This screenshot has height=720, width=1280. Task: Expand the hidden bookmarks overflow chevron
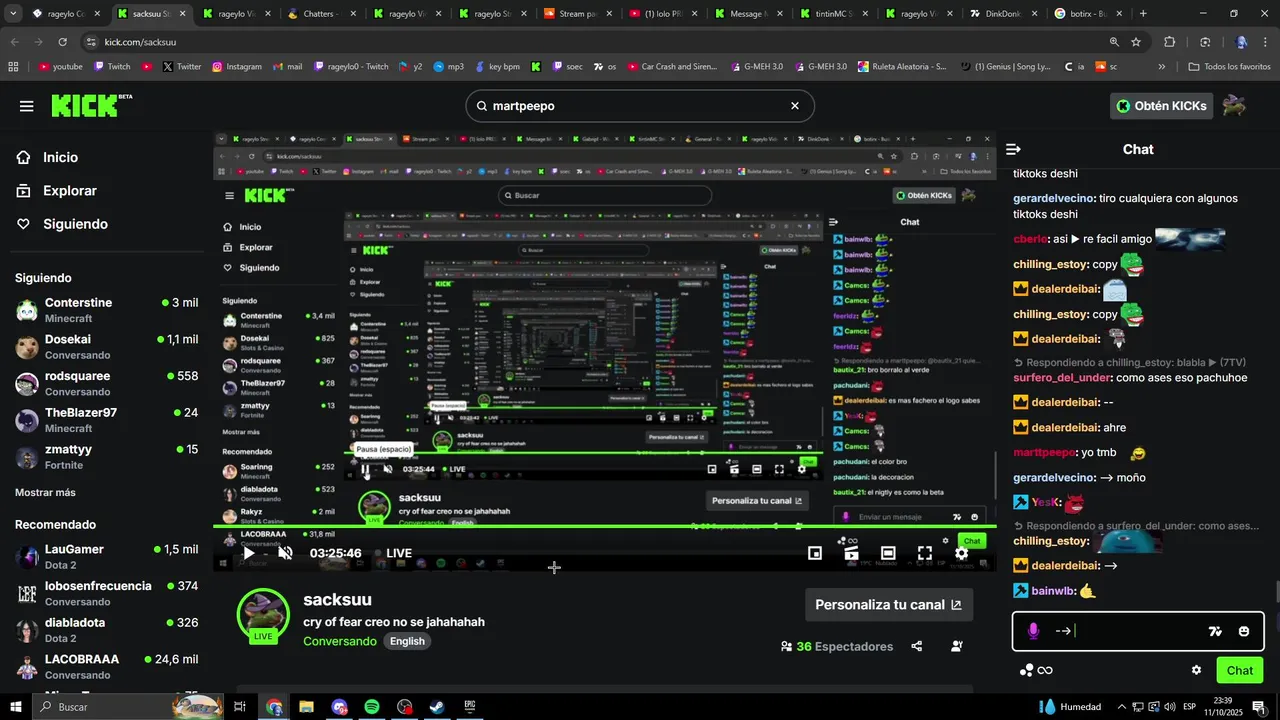pyautogui.click(x=1161, y=67)
